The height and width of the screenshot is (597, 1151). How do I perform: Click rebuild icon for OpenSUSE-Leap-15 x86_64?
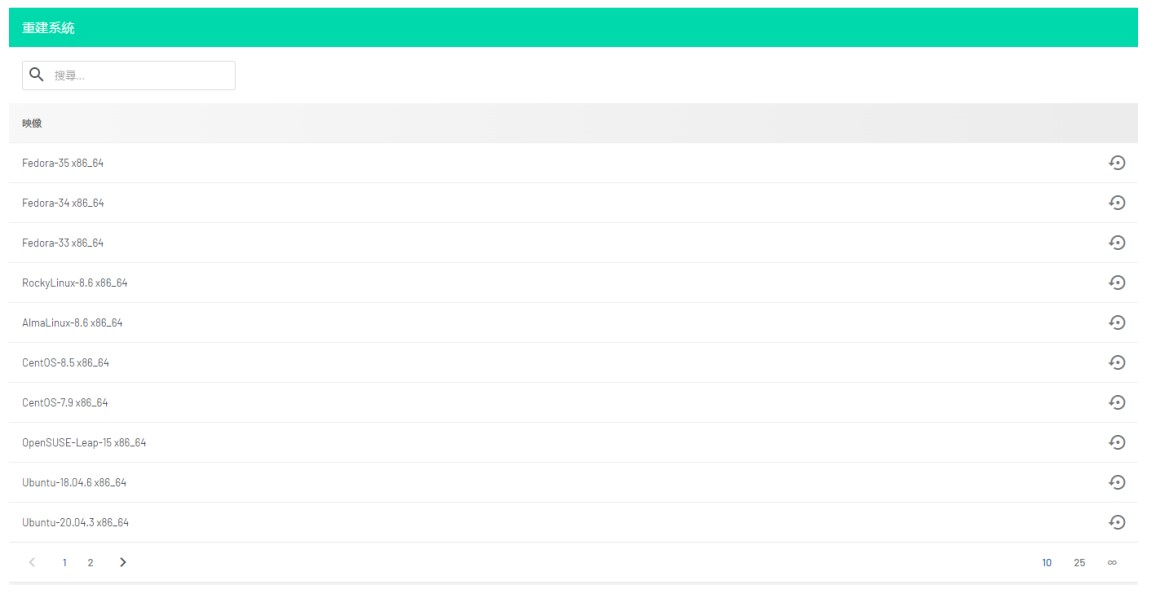[x=1118, y=443]
